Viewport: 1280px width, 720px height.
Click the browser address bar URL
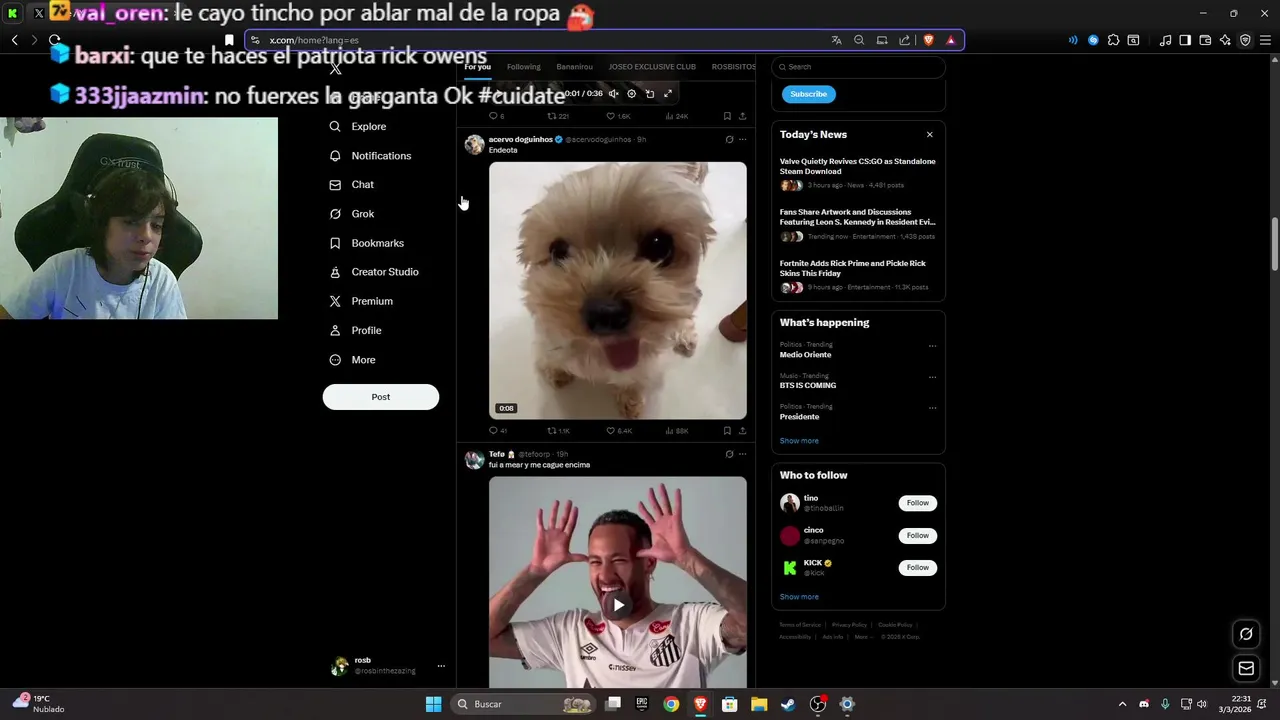[314, 40]
